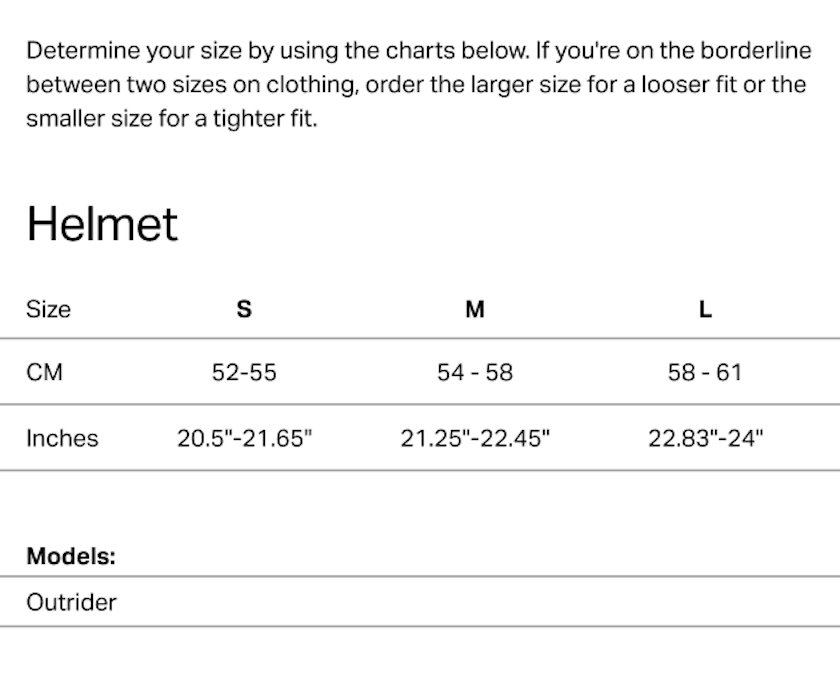Click the 22.83"-24" inches value
The image size is (840, 691).
tap(705, 438)
